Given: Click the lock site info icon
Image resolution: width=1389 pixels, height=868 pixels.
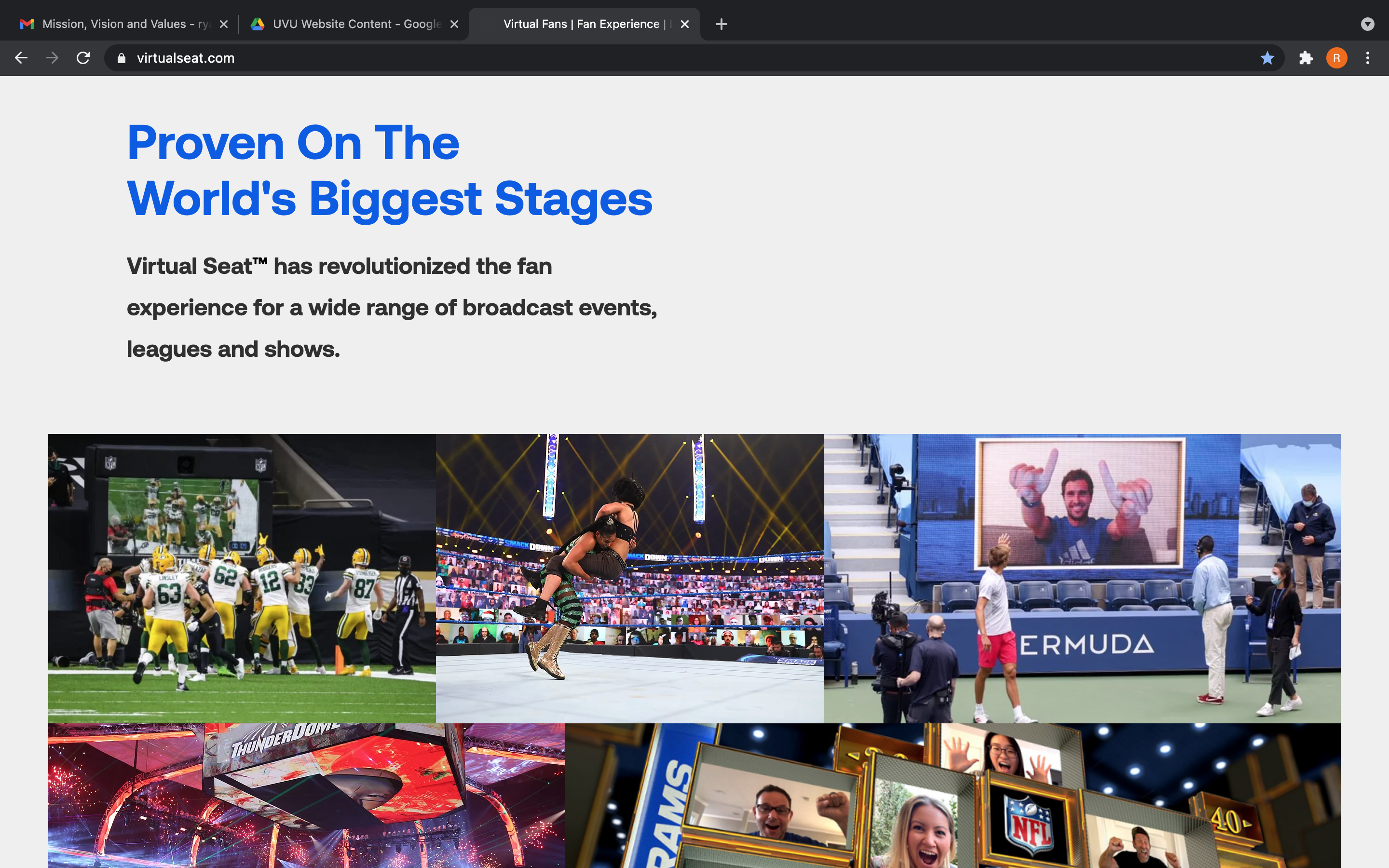Looking at the screenshot, I should coord(121,58).
